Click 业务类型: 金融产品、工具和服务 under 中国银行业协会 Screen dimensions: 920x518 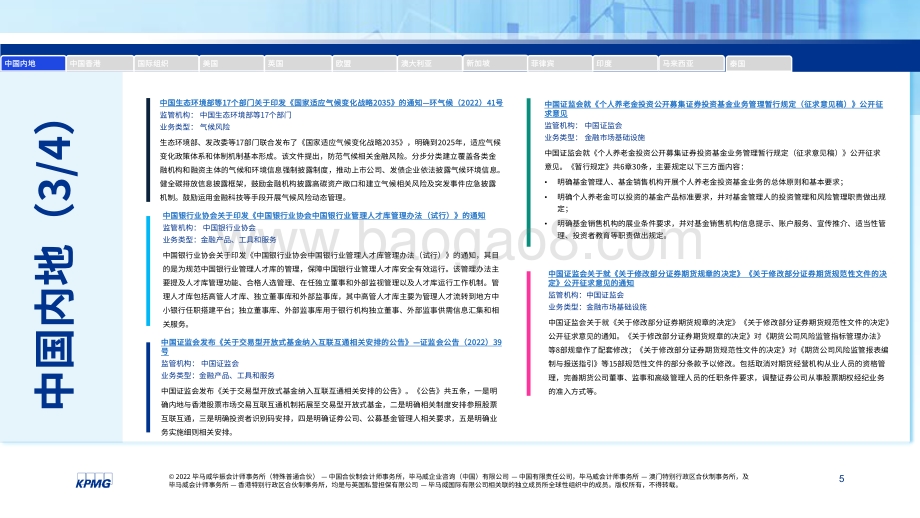tap(219, 240)
